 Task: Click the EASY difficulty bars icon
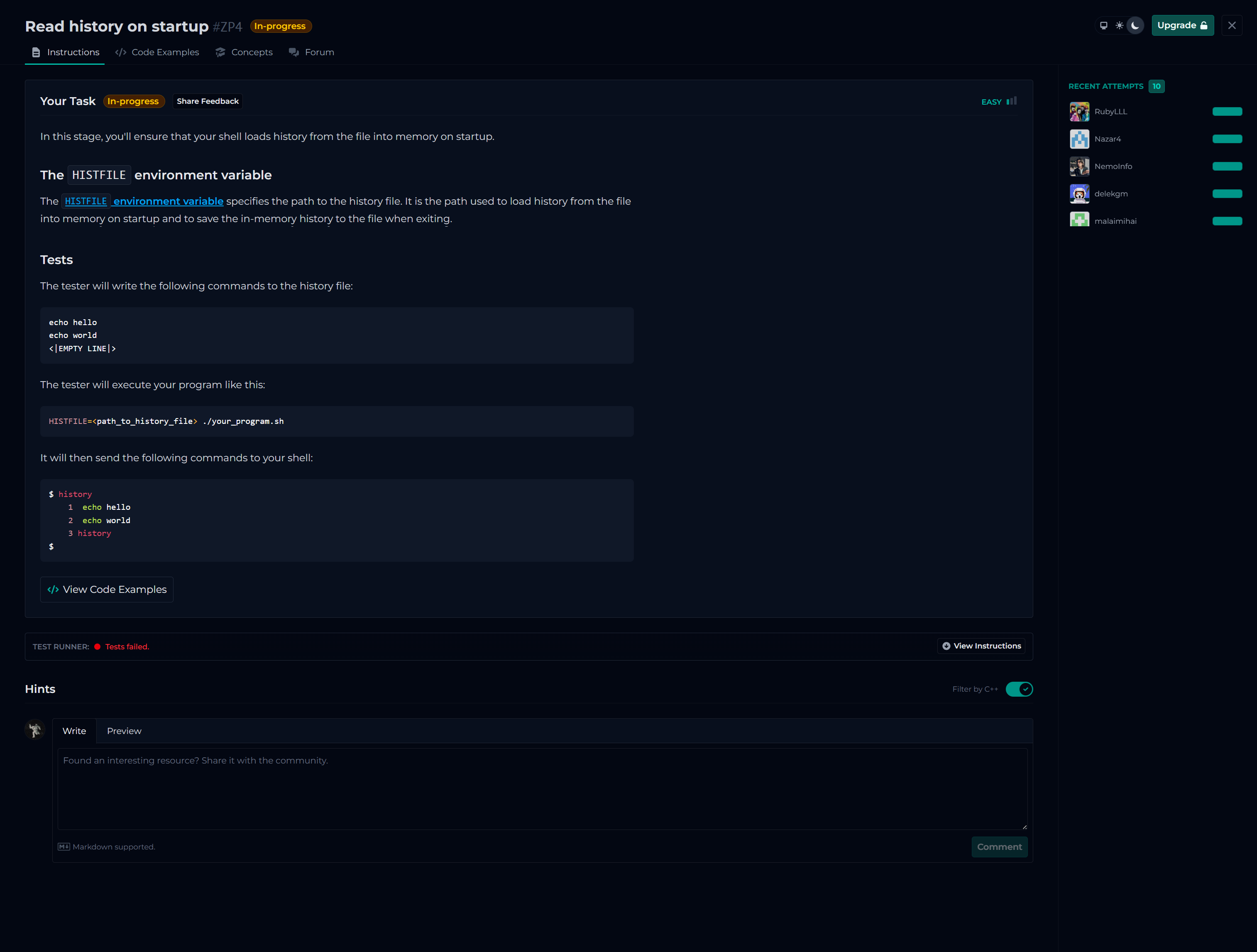click(x=1012, y=101)
